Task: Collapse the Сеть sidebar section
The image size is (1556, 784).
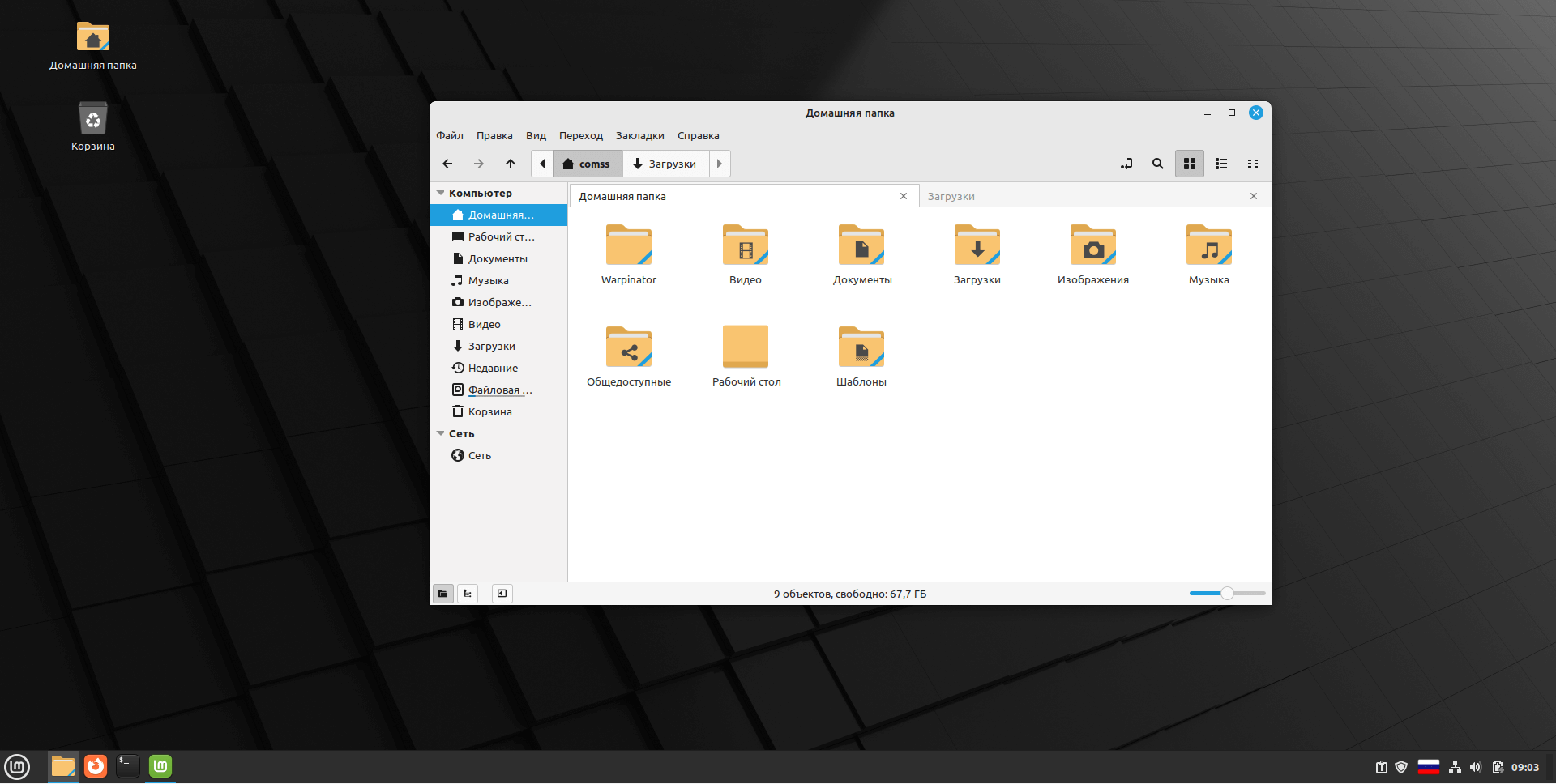Action: (441, 434)
